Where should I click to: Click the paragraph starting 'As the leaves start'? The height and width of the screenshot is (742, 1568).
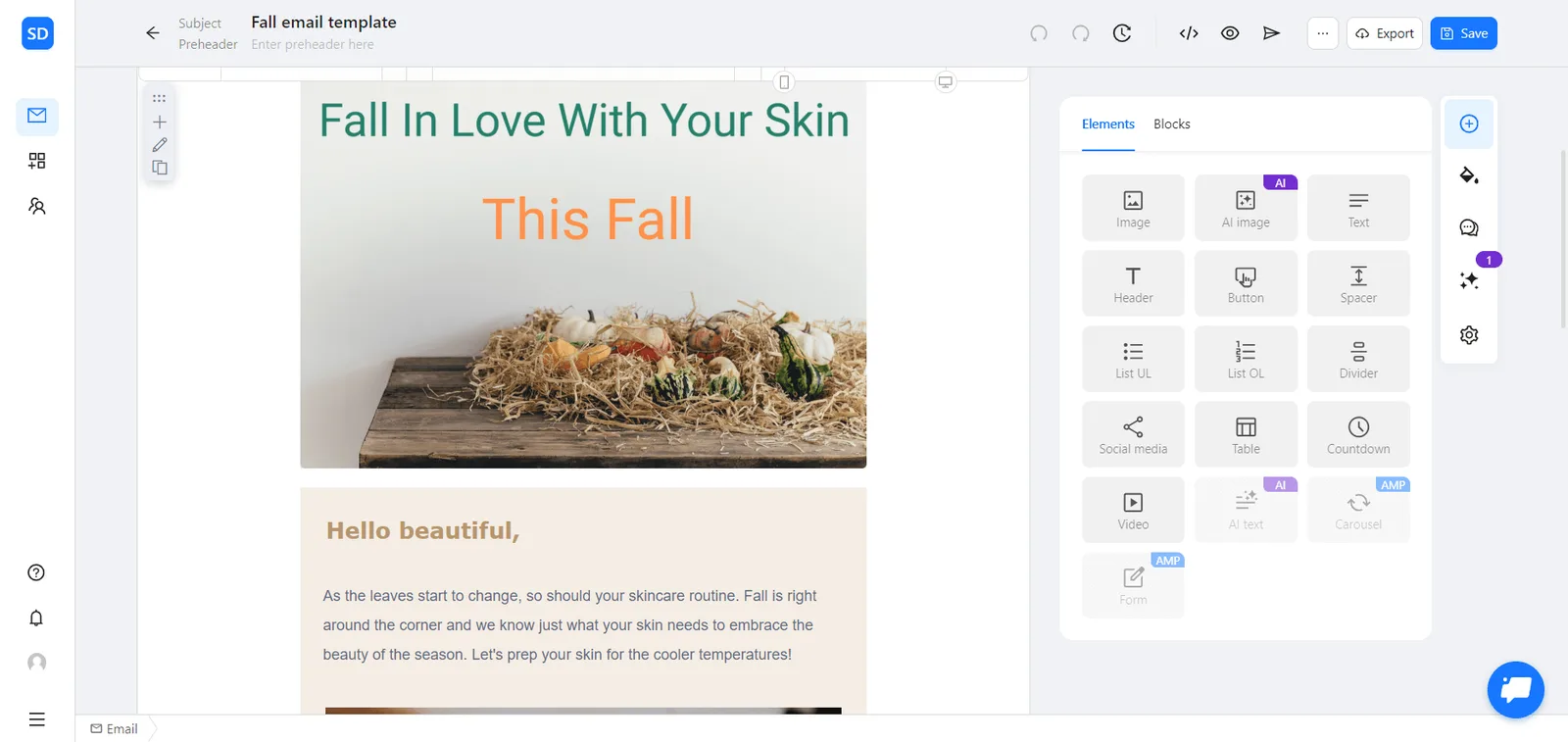(569, 625)
